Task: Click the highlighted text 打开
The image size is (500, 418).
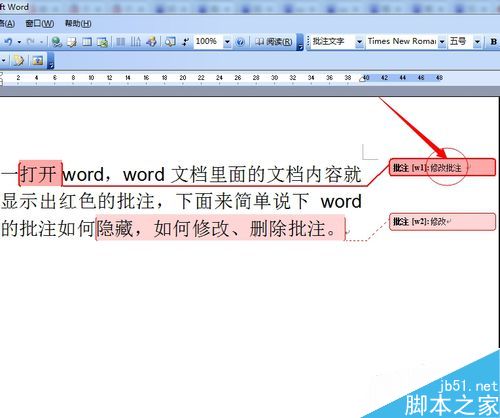Action: click(x=40, y=174)
